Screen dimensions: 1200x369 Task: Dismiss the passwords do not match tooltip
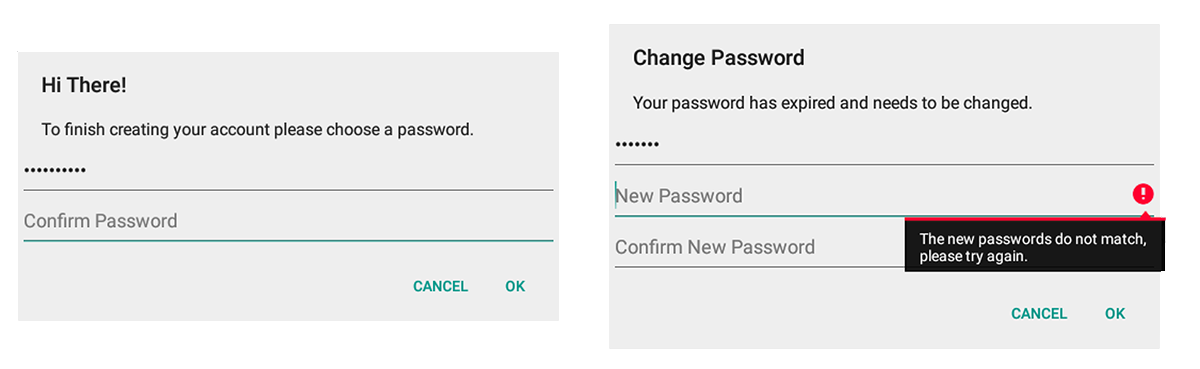click(x=1035, y=245)
